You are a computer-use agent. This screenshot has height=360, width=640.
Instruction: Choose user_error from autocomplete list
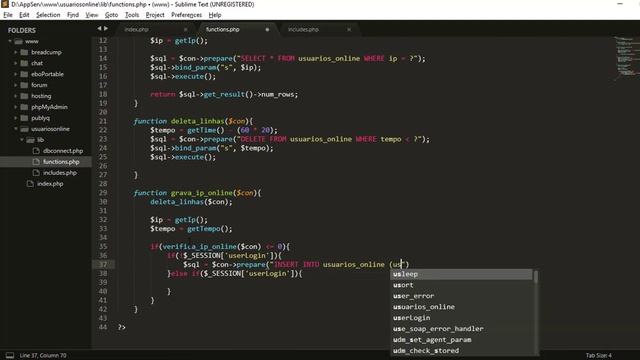pos(462,296)
